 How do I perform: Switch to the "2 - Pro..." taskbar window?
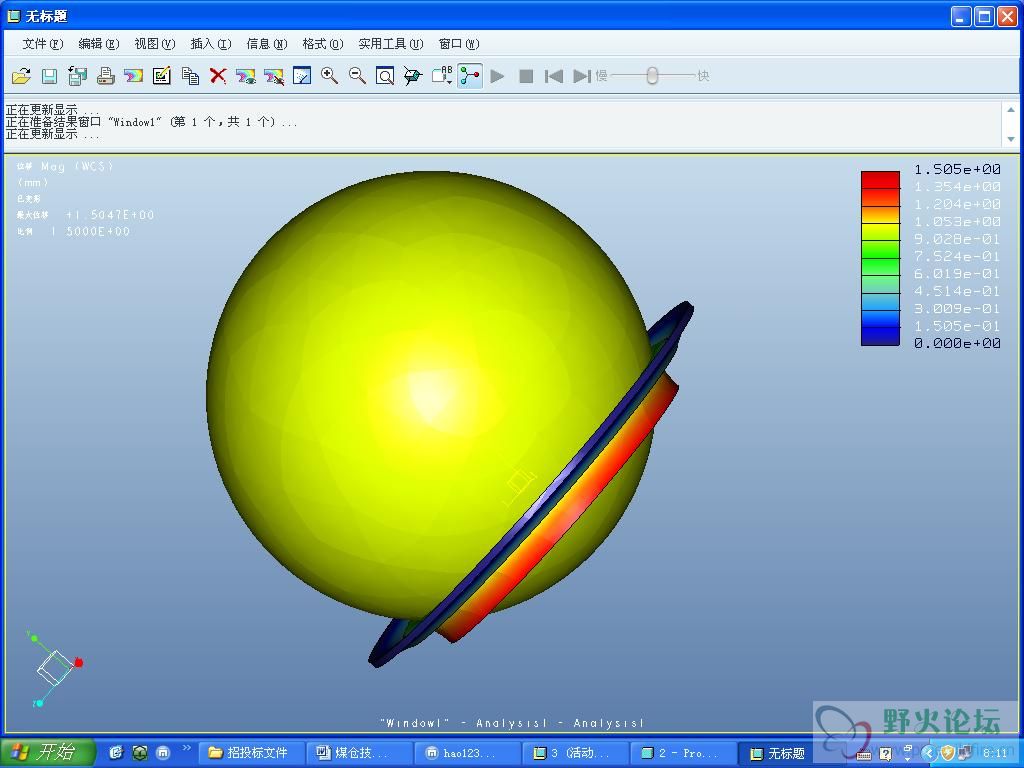pyautogui.click(x=684, y=753)
